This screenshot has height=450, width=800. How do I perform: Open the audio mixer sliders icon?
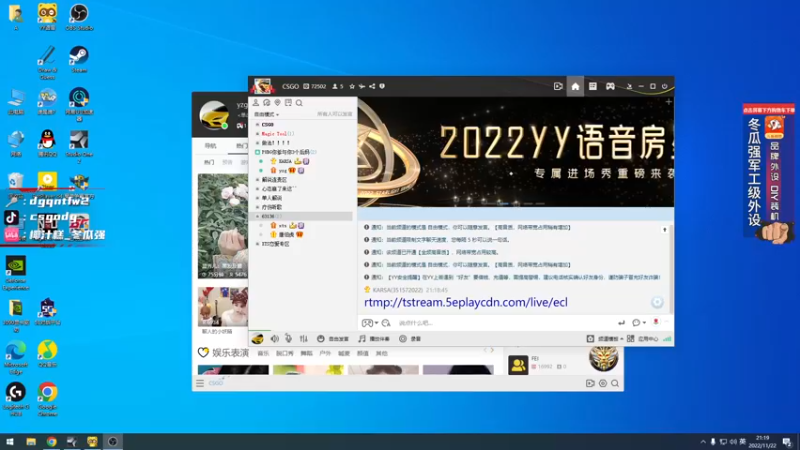pyautogui.click(x=304, y=339)
